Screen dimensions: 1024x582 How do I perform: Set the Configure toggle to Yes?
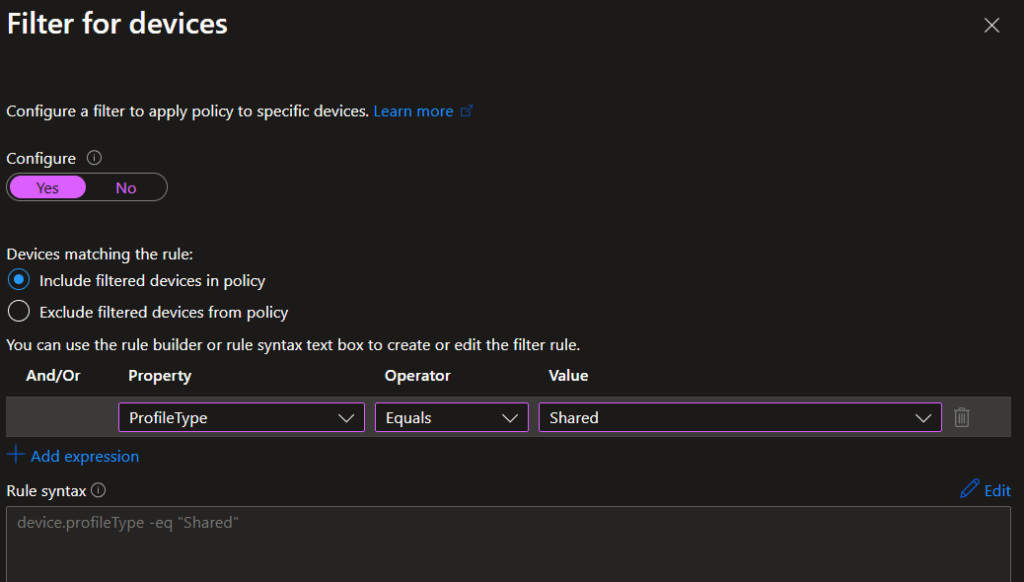coord(47,188)
